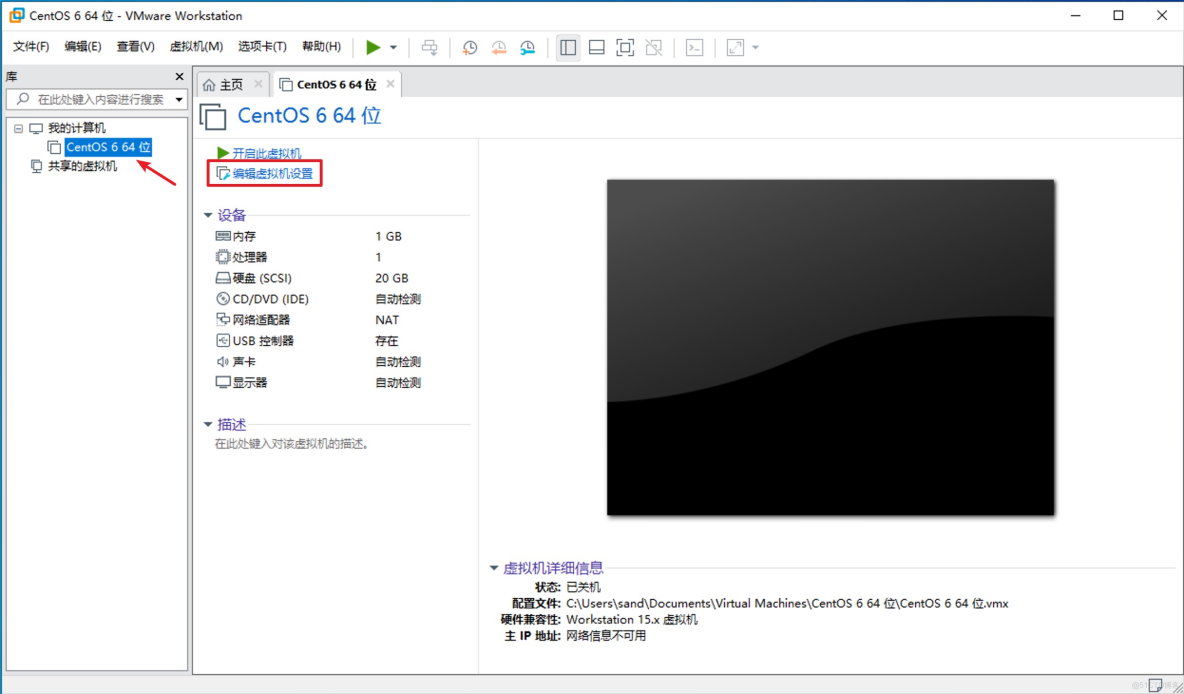The image size is (1184, 694).
Task: Click the 已关机 status text
Action: (584, 587)
